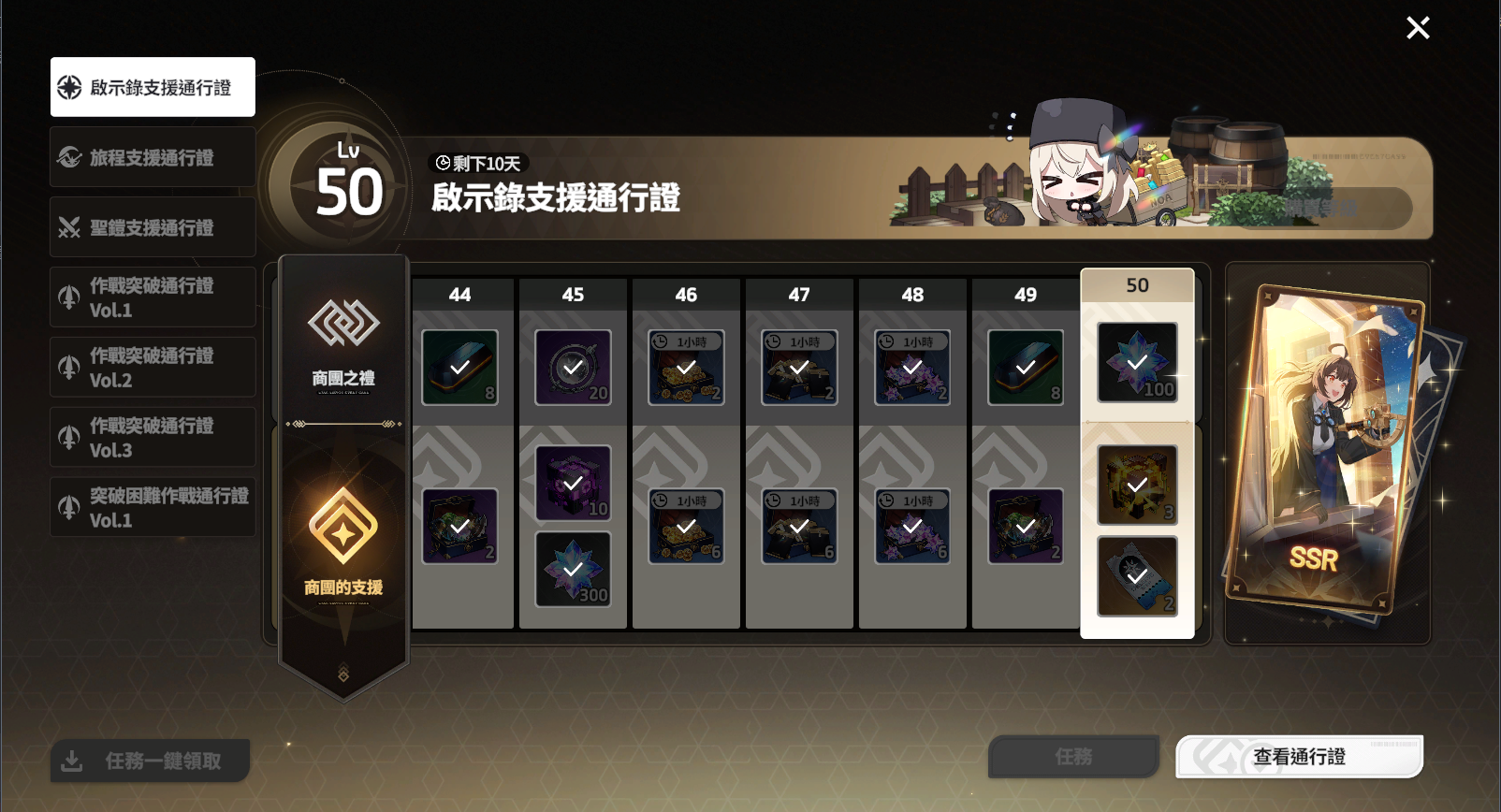
Task: View the SSR character card thumbnail
Action: click(1328, 452)
